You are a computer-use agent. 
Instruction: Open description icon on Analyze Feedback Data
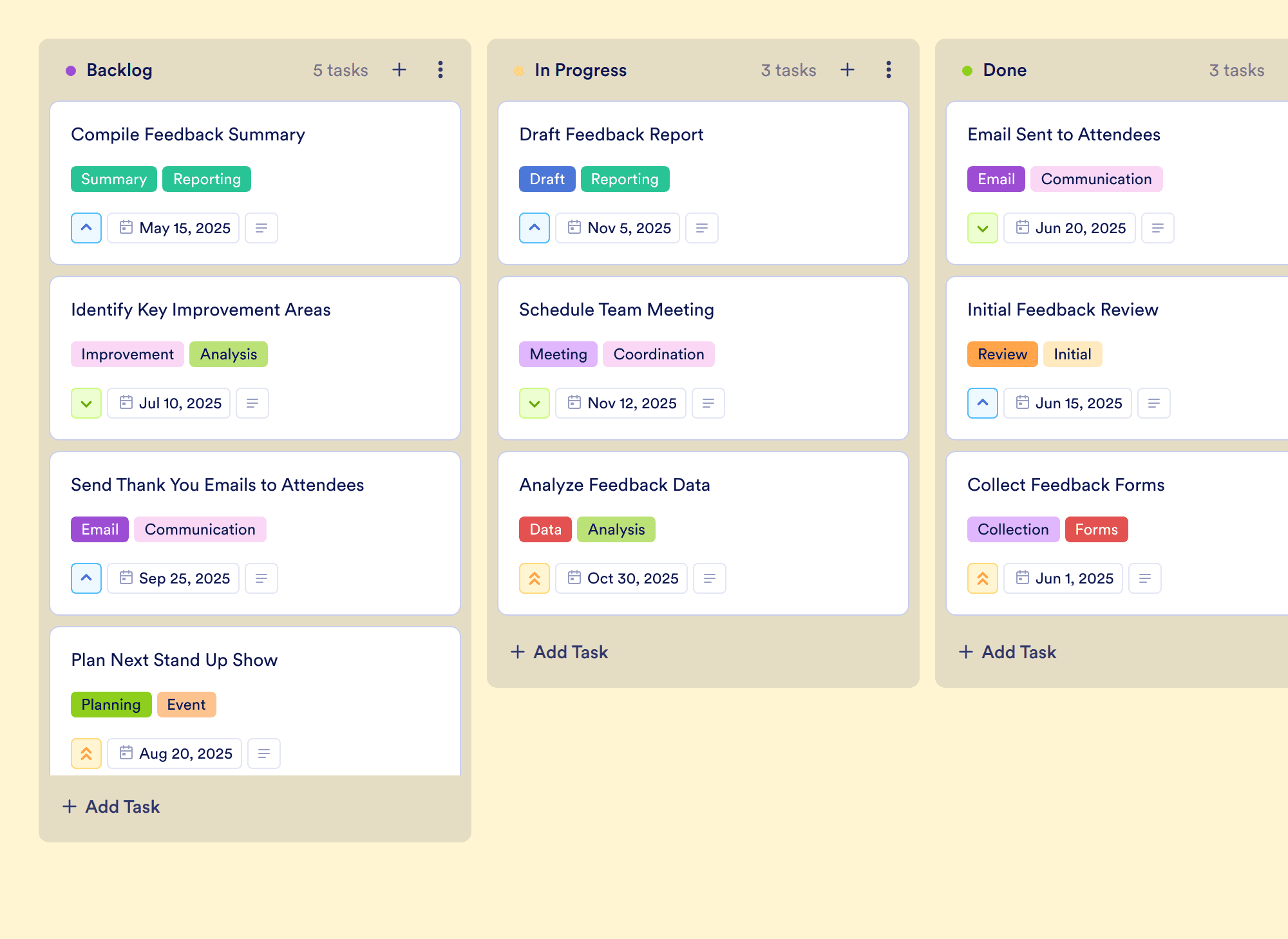pyautogui.click(x=710, y=578)
